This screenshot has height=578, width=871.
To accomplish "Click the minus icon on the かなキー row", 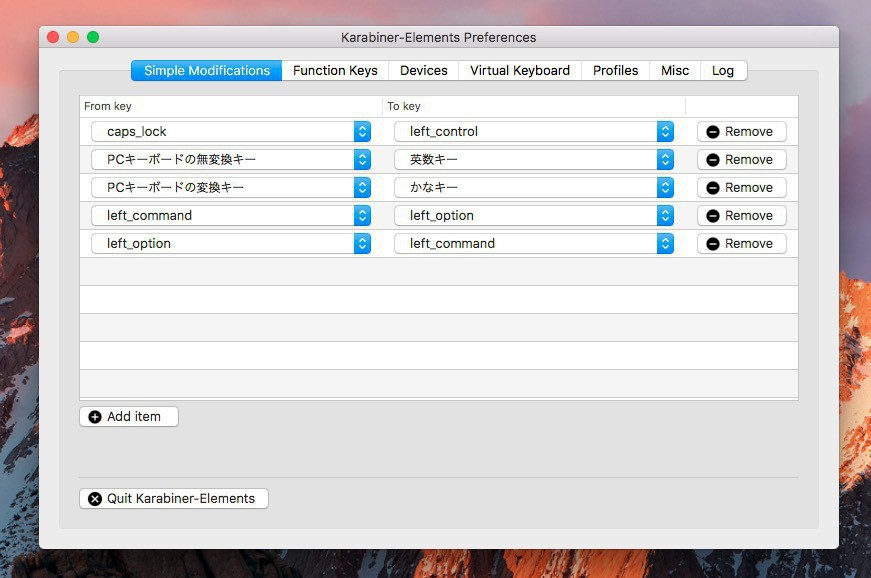I will pos(713,188).
